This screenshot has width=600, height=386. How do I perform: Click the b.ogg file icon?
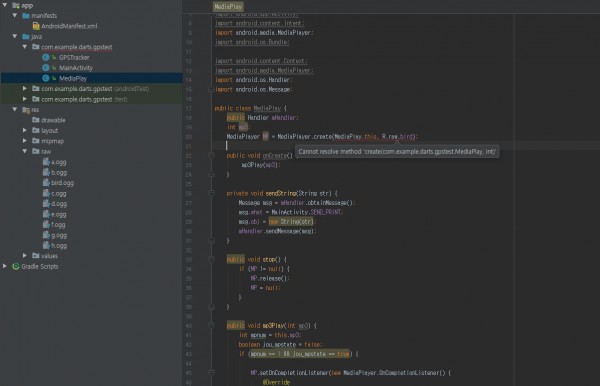coord(46,172)
